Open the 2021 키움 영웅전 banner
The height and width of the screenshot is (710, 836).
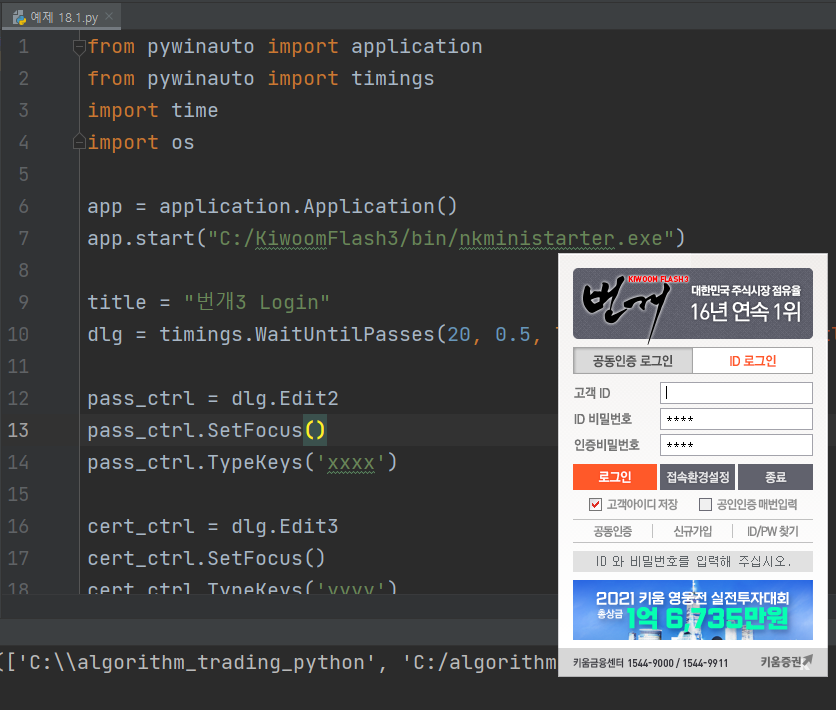pos(693,610)
